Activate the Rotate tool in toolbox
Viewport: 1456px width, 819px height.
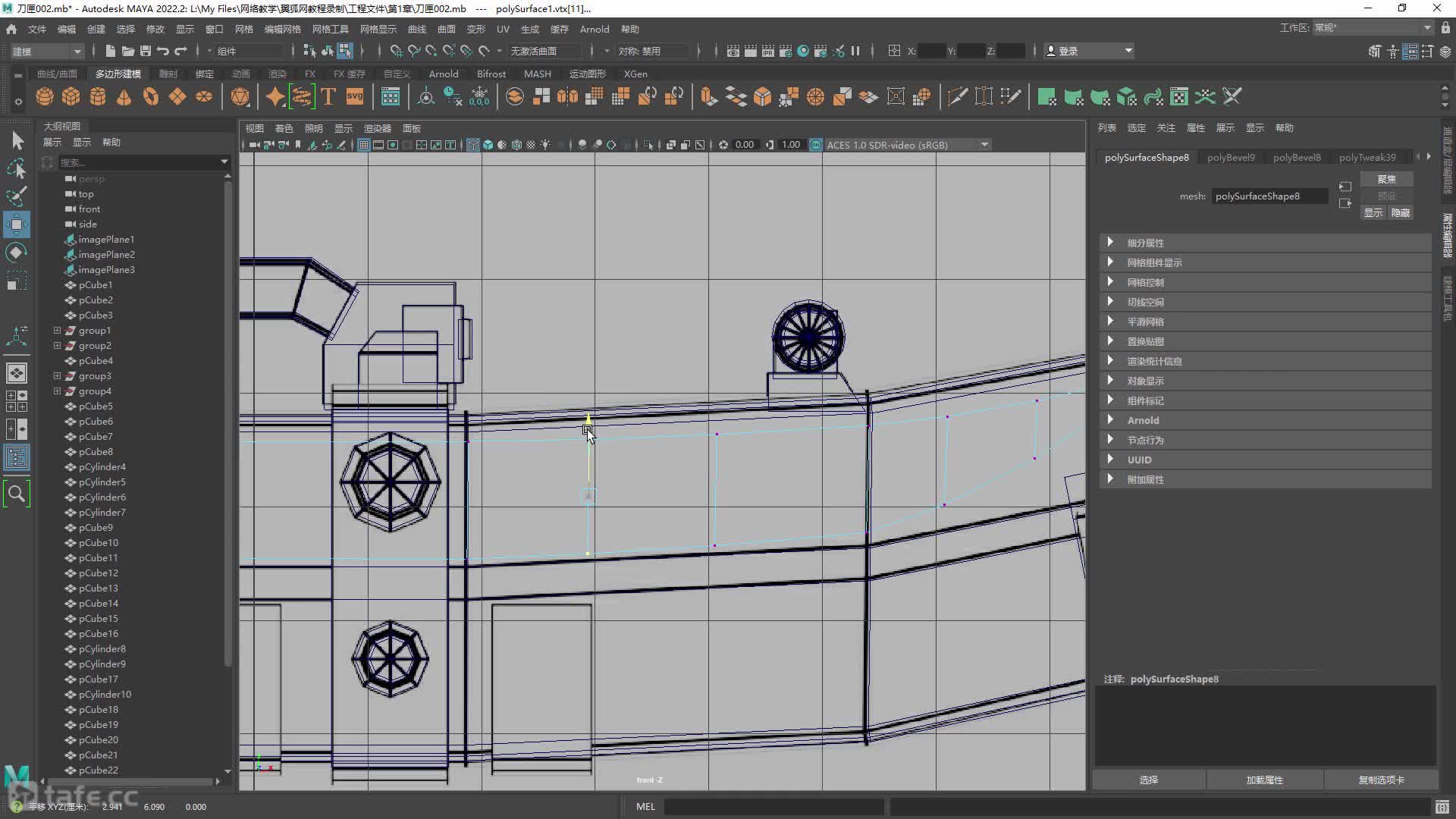coord(17,253)
